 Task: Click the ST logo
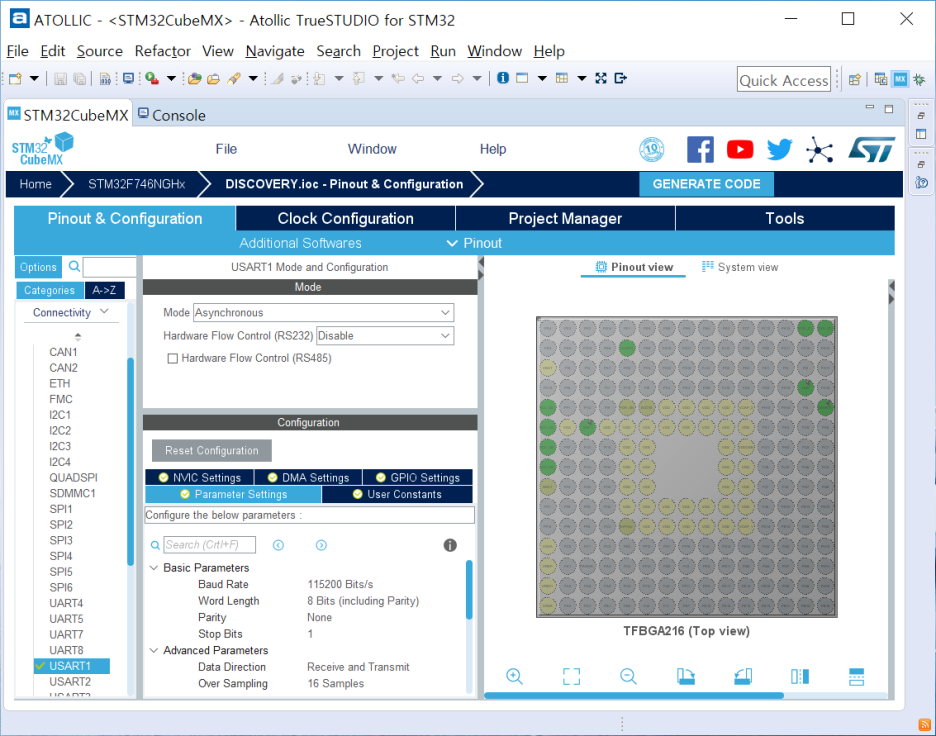[872, 149]
